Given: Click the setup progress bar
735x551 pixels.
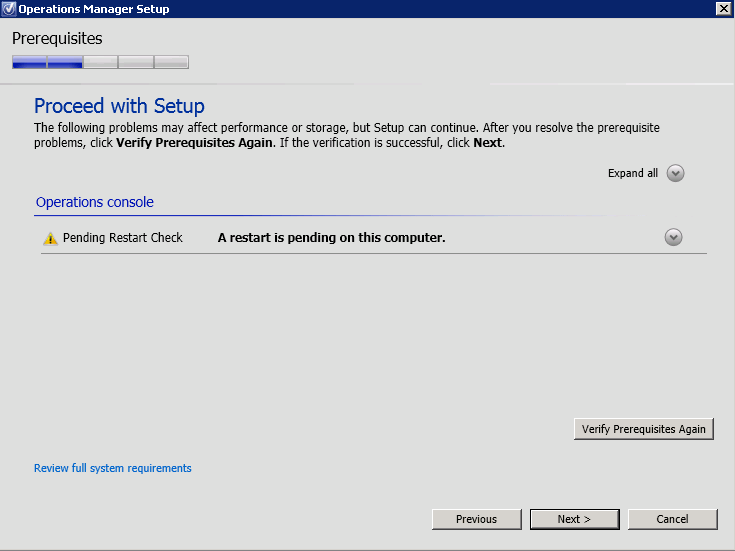Looking at the screenshot, I should (x=100, y=62).
